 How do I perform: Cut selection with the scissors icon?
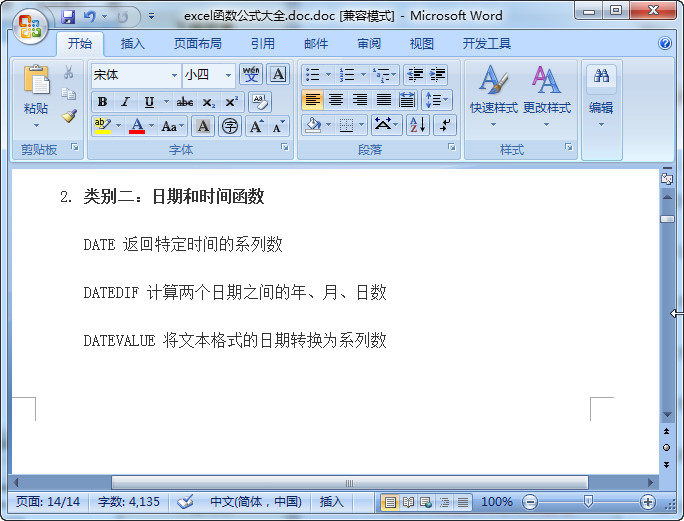(x=68, y=72)
